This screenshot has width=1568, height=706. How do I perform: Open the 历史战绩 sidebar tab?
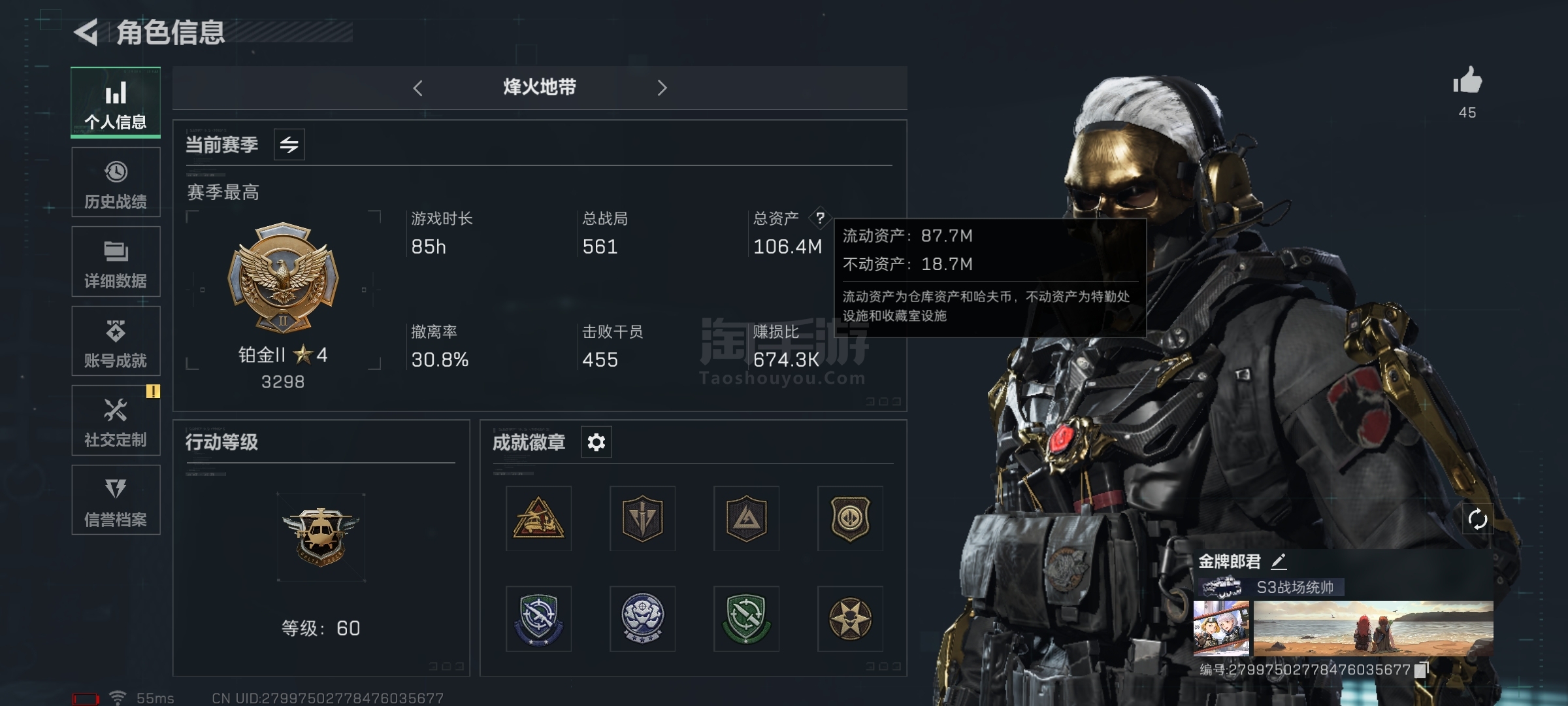[116, 182]
